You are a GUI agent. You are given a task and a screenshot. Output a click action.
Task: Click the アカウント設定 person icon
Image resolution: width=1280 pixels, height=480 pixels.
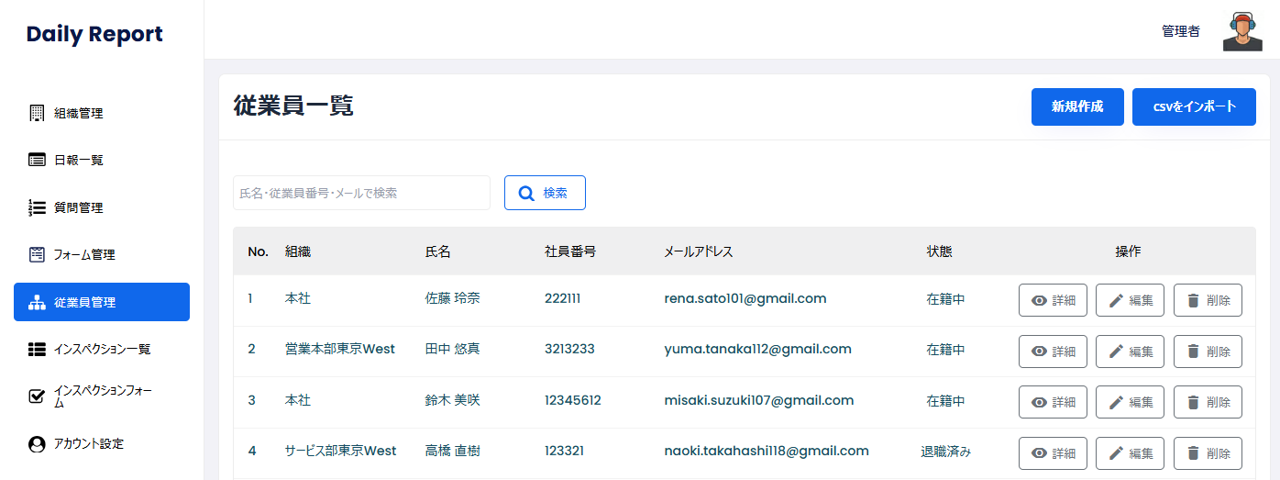37,444
